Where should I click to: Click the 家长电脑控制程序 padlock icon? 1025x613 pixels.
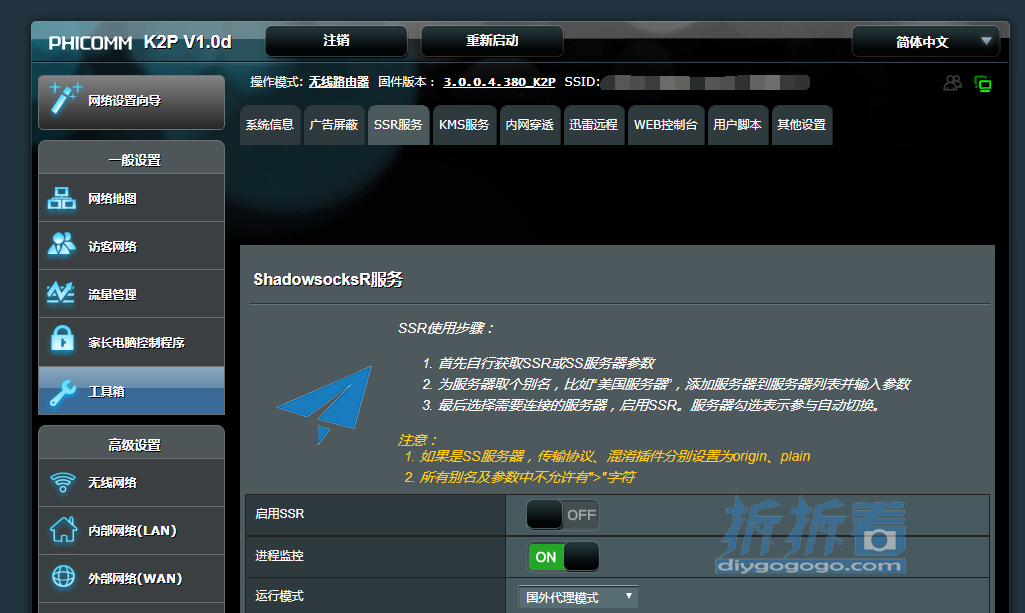coord(63,339)
